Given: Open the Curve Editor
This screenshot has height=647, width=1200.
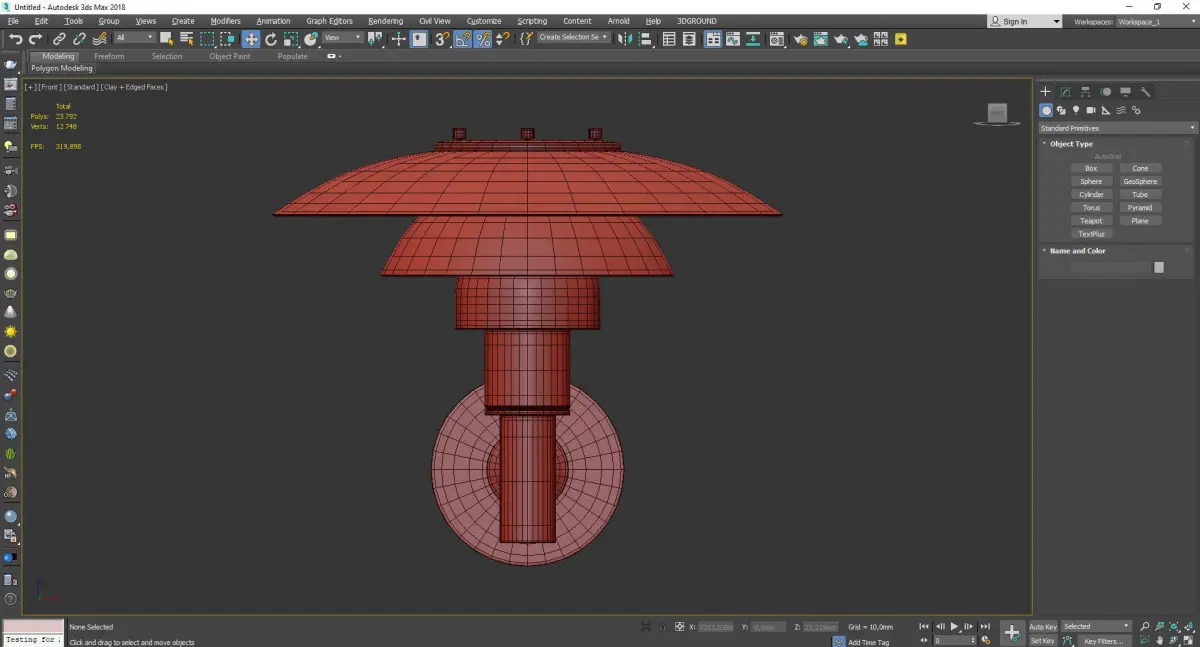Looking at the screenshot, I should click(733, 39).
